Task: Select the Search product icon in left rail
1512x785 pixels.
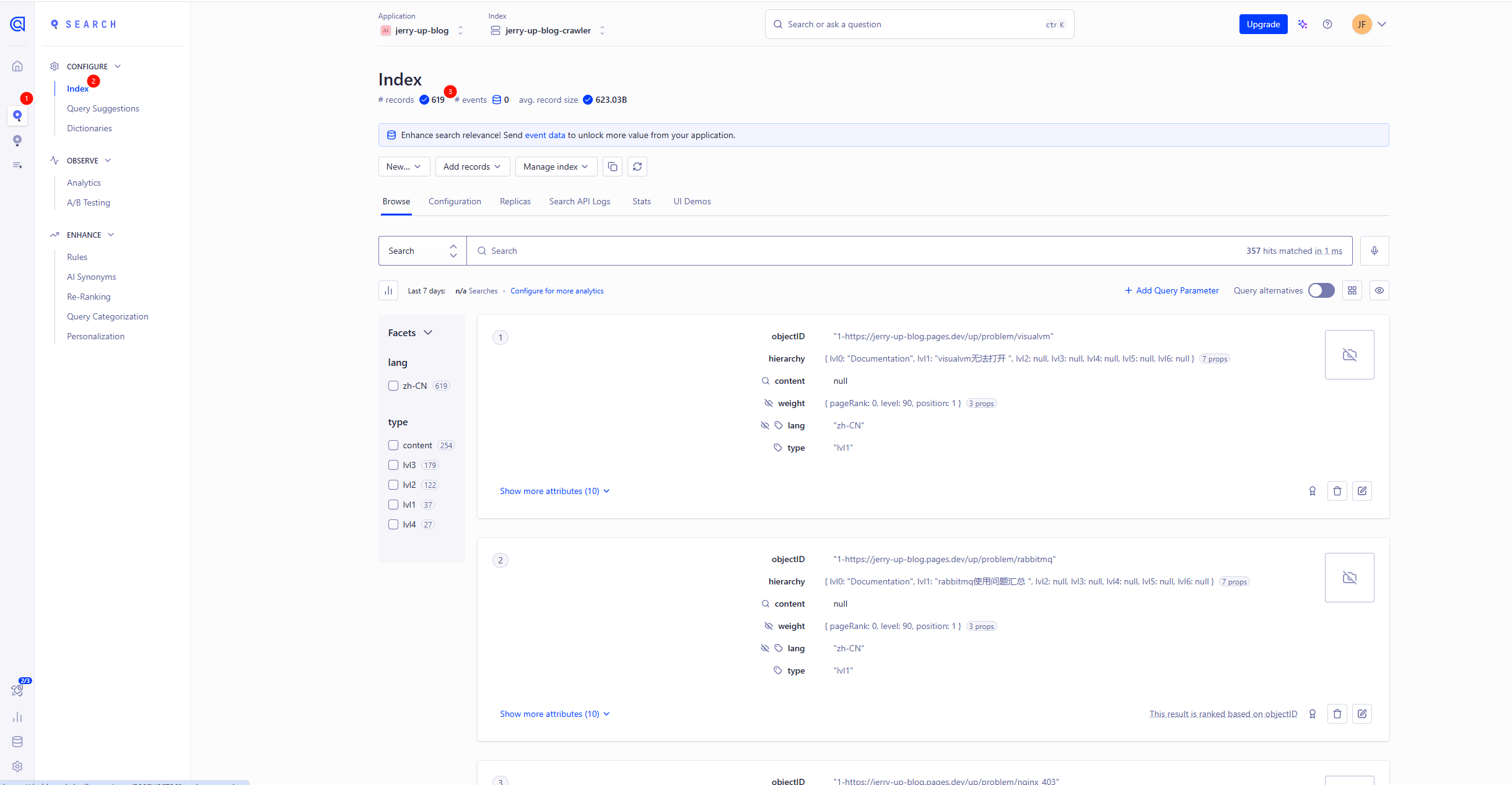Action: pyautogui.click(x=17, y=116)
